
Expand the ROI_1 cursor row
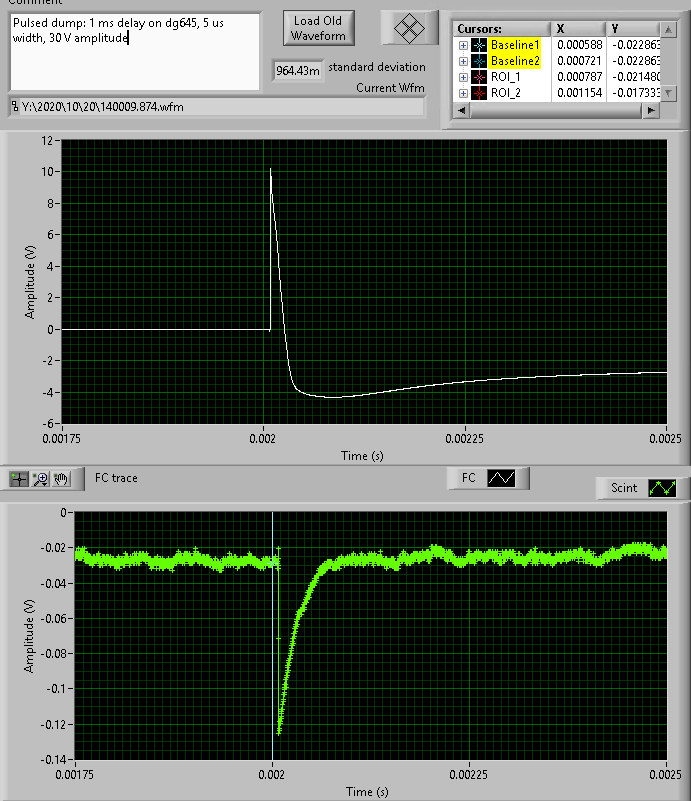click(463, 77)
